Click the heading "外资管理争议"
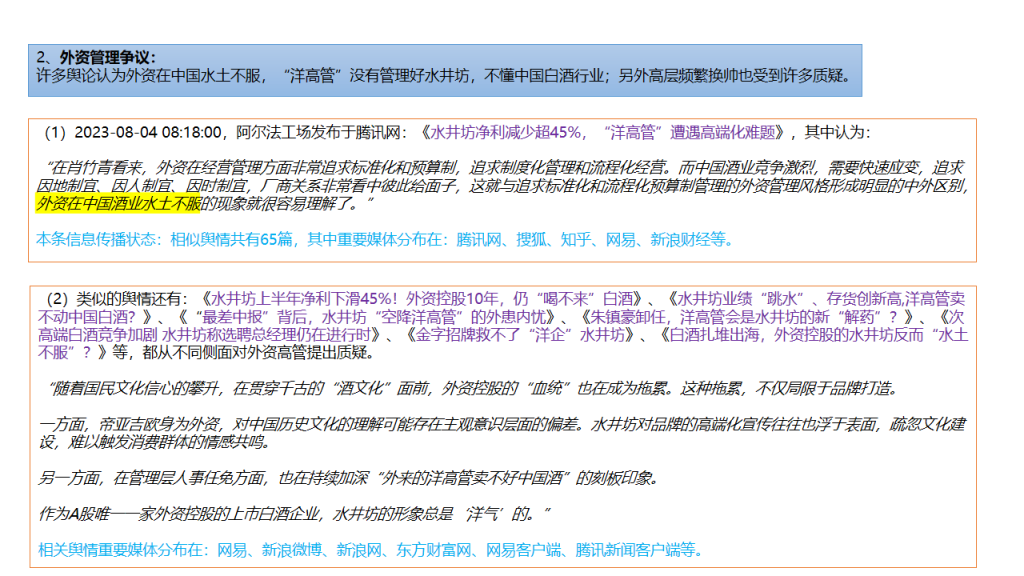Viewport: 1024px width, 576px height. (x=108, y=57)
